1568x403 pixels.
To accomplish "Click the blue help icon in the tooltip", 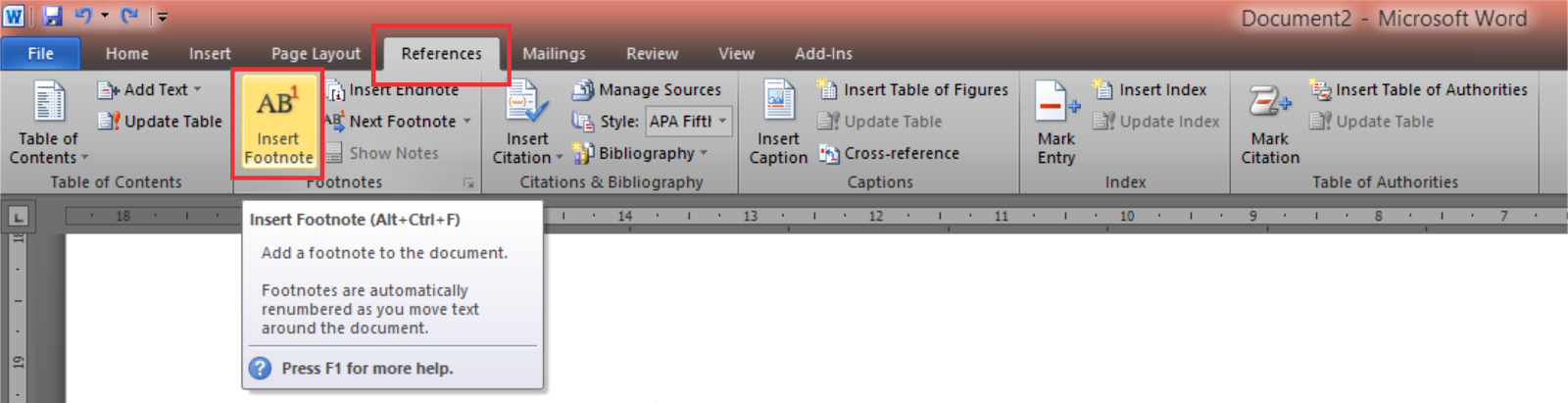I will (260, 369).
